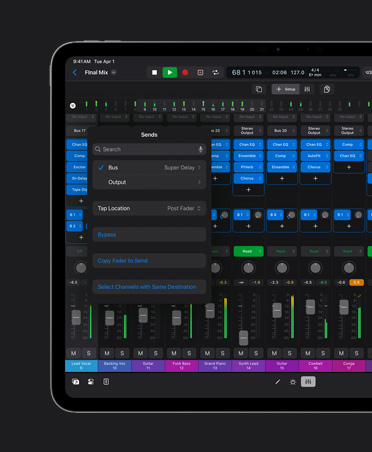The width and height of the screenshot is (372, 452).
Task: Open the Ensemble plugin on Synth Lead channel
Action: 248,156
